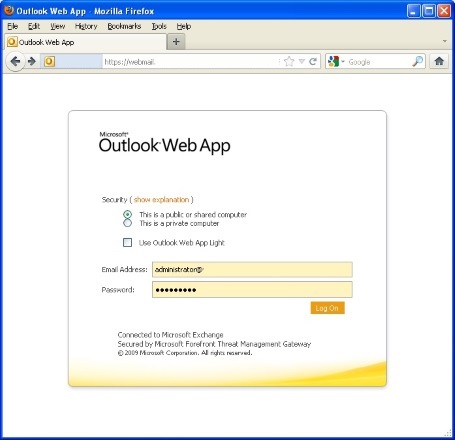Open the View menu
The height and width of the screenshot is (440, 455).
coord(58,26)
